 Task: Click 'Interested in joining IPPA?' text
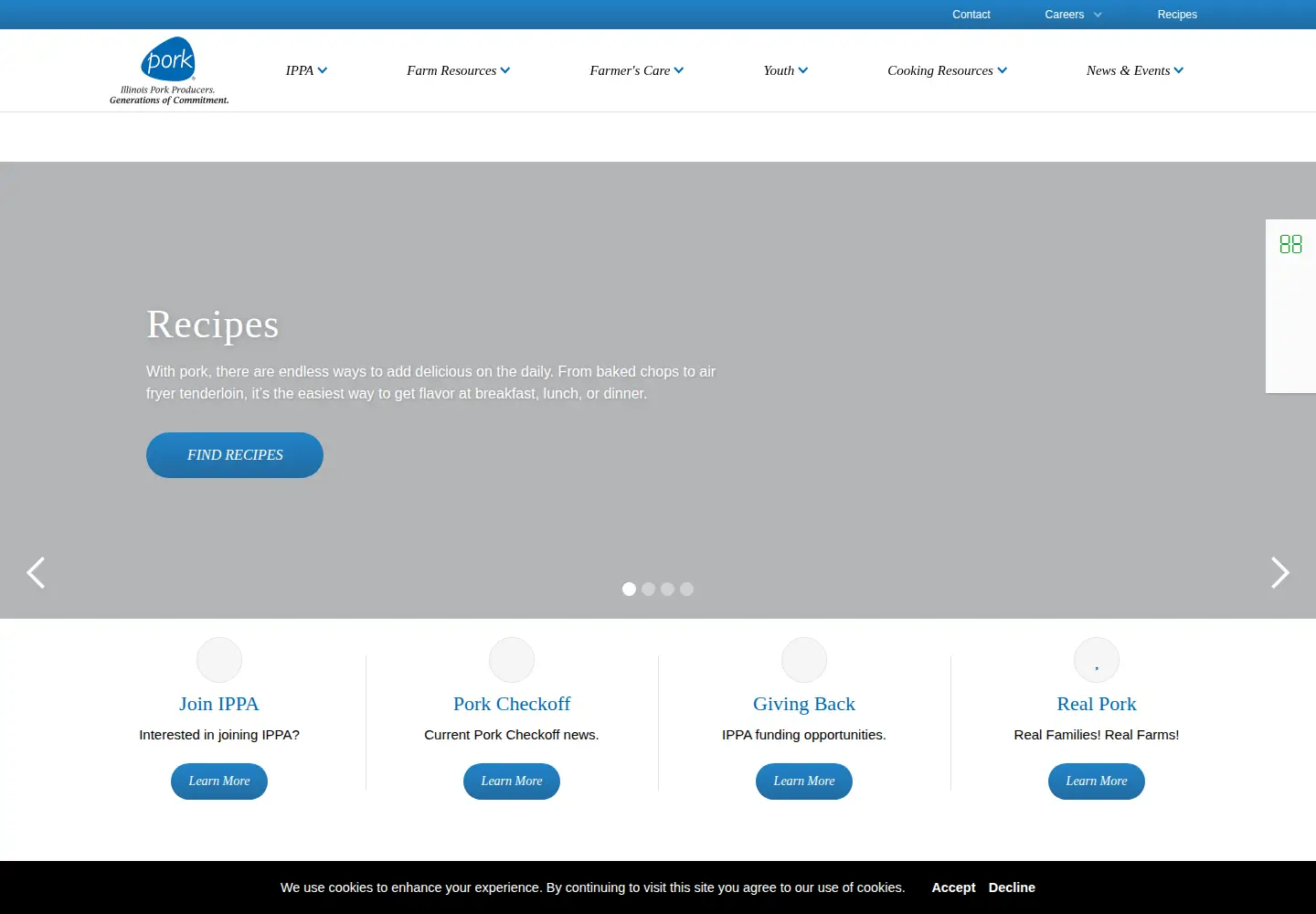[219, 735]
